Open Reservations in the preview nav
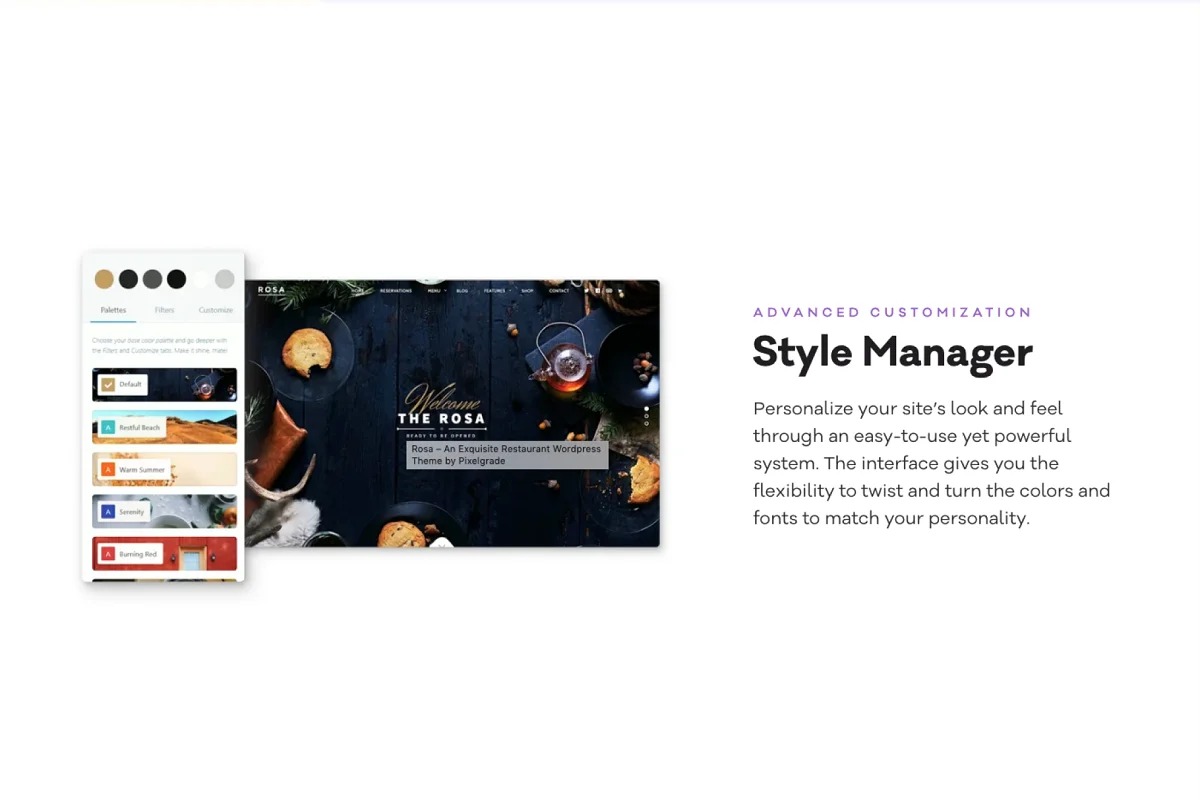This screenshot has height=800, width=1200. 396,291
